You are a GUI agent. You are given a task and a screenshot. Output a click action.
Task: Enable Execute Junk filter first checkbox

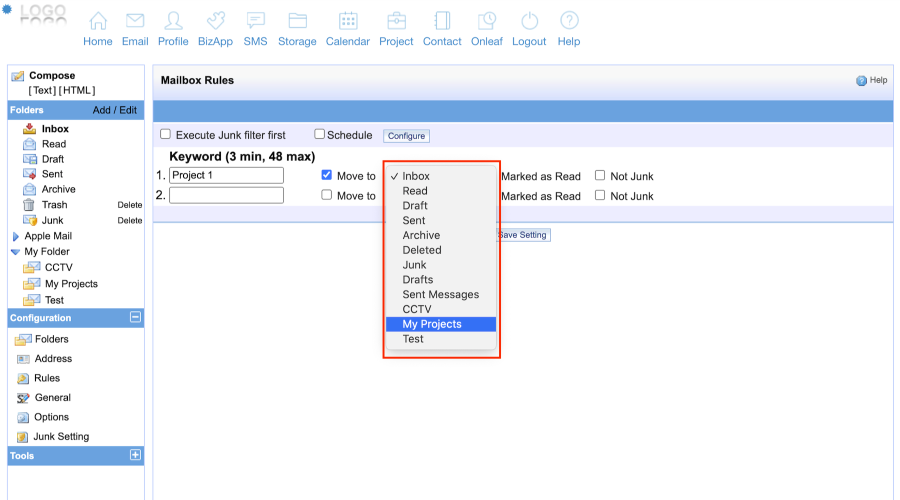pos(166,134)
